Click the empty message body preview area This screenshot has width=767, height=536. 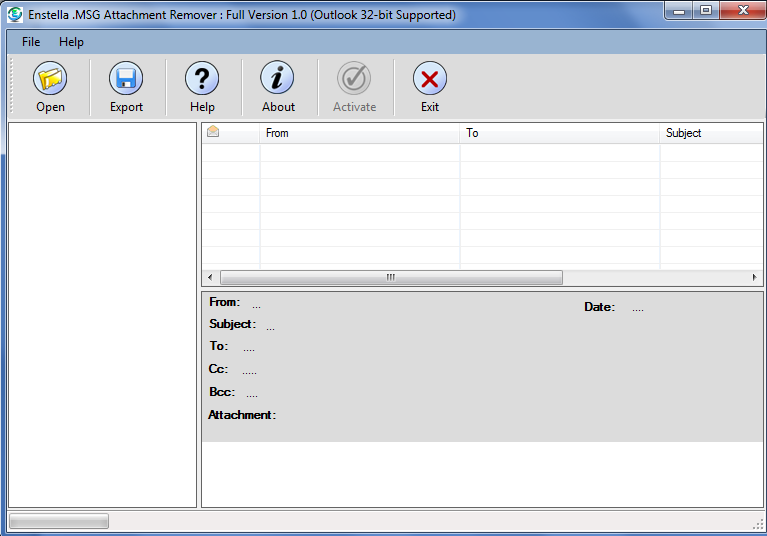pos(482,474)
